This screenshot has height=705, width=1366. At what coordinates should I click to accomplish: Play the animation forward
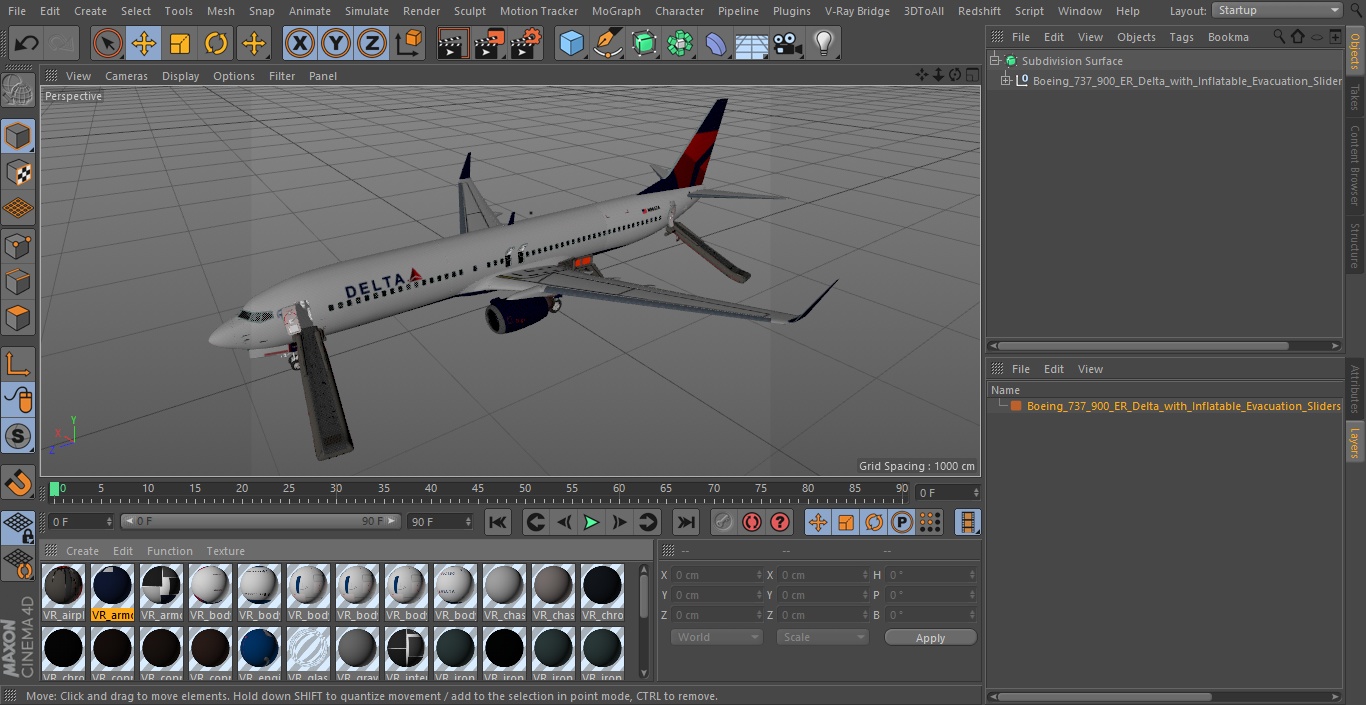pyautogui.click(x=591, y=522)
